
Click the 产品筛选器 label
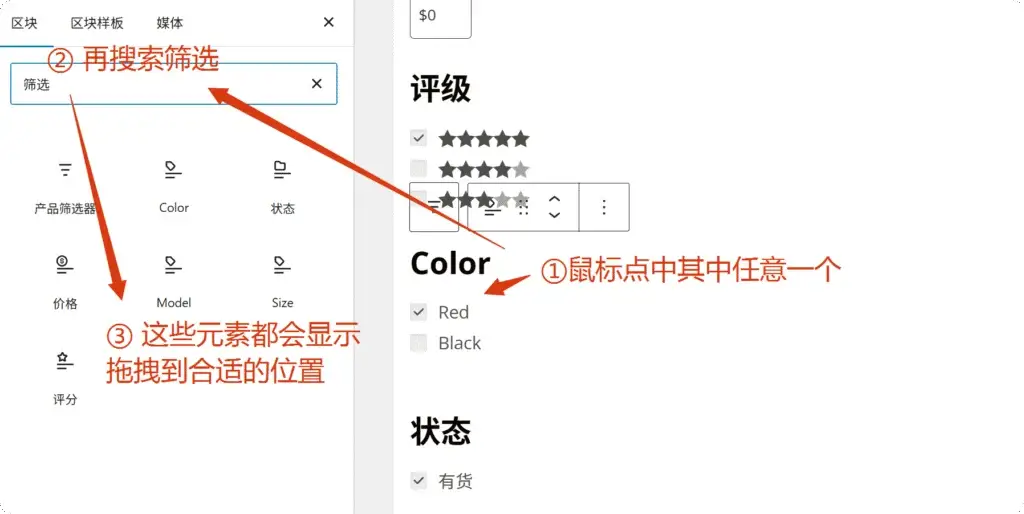tap(65, 208)
